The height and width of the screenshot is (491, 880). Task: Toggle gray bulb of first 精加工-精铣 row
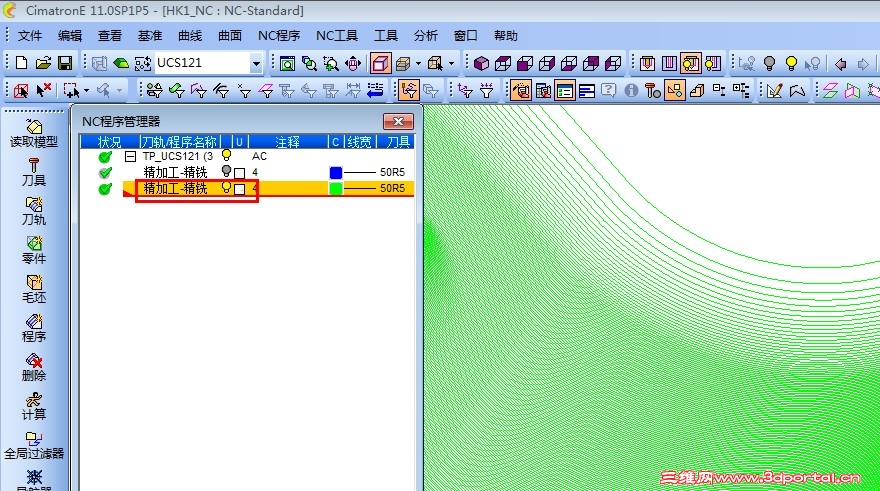(226, 171)
